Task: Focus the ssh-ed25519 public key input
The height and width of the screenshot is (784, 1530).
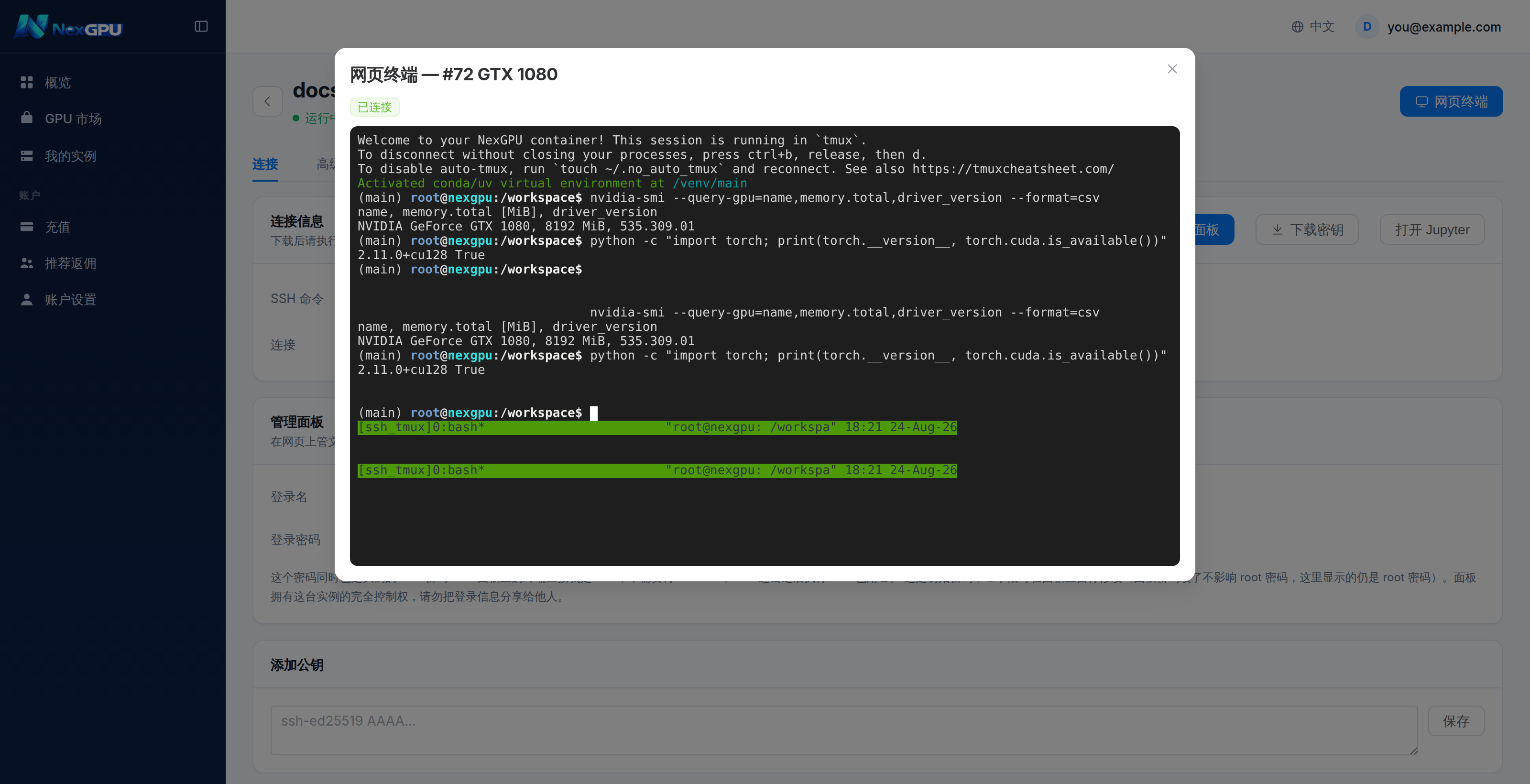Action: [x=844, y=730]
